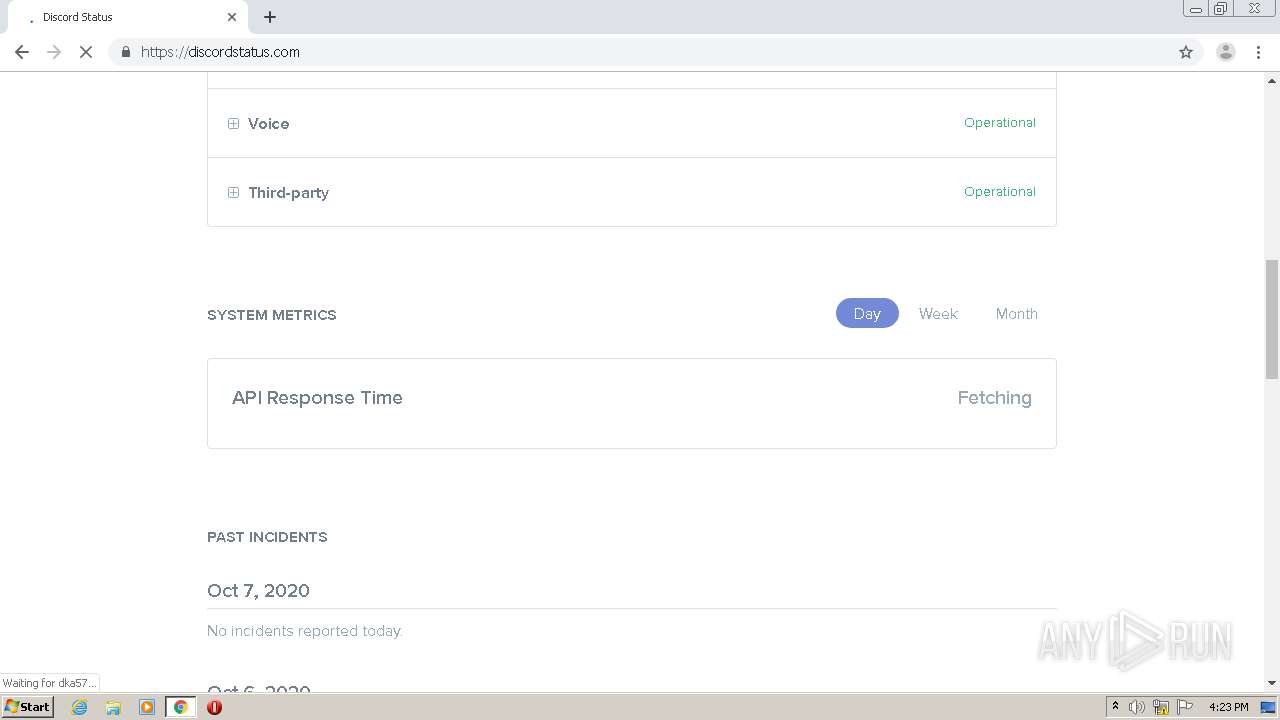1280x720 pixels.
Task: Stop loading the page
Action: pyautogui.click(x=86, y=52)
